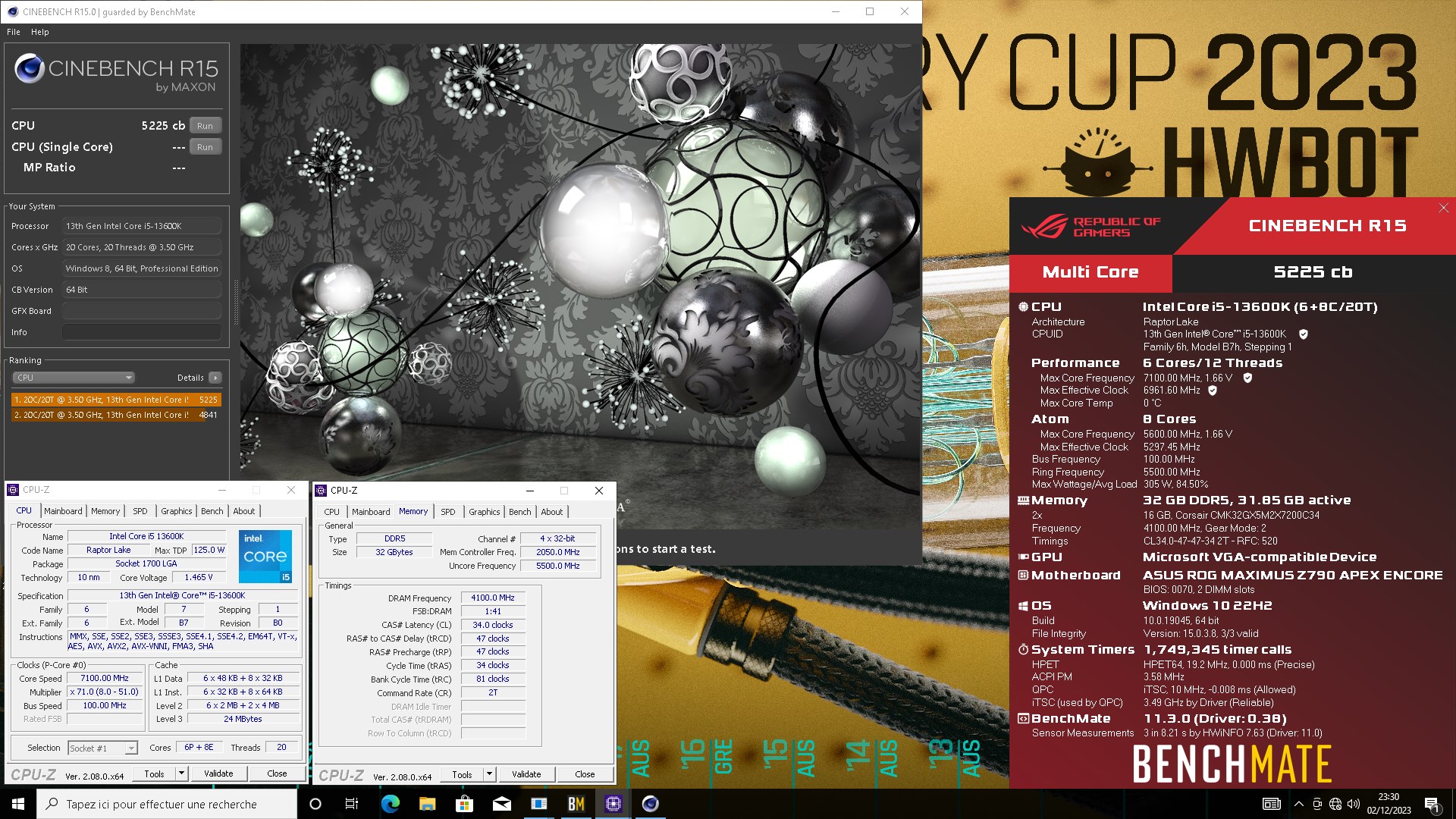Image resolution: width=1456 pixels, height=819 pixels.
Task: Open Graphics tab in right CPU-Z window
Action: pos(485,512)
